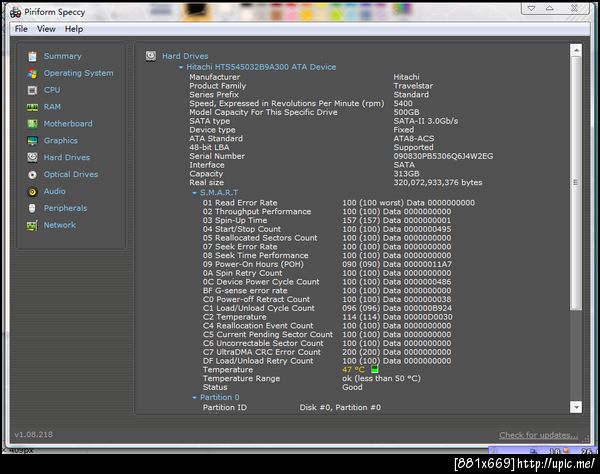Open the File menu

[21, 29]
